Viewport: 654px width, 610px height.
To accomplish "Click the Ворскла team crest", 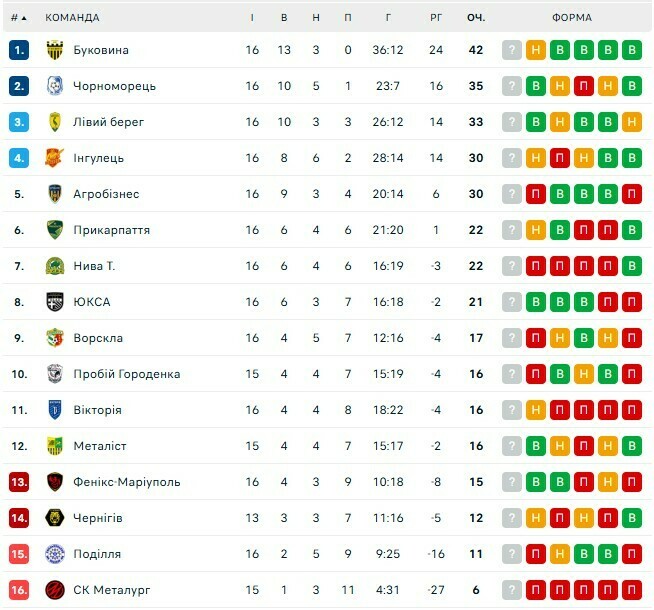I will tap(55, 338).
